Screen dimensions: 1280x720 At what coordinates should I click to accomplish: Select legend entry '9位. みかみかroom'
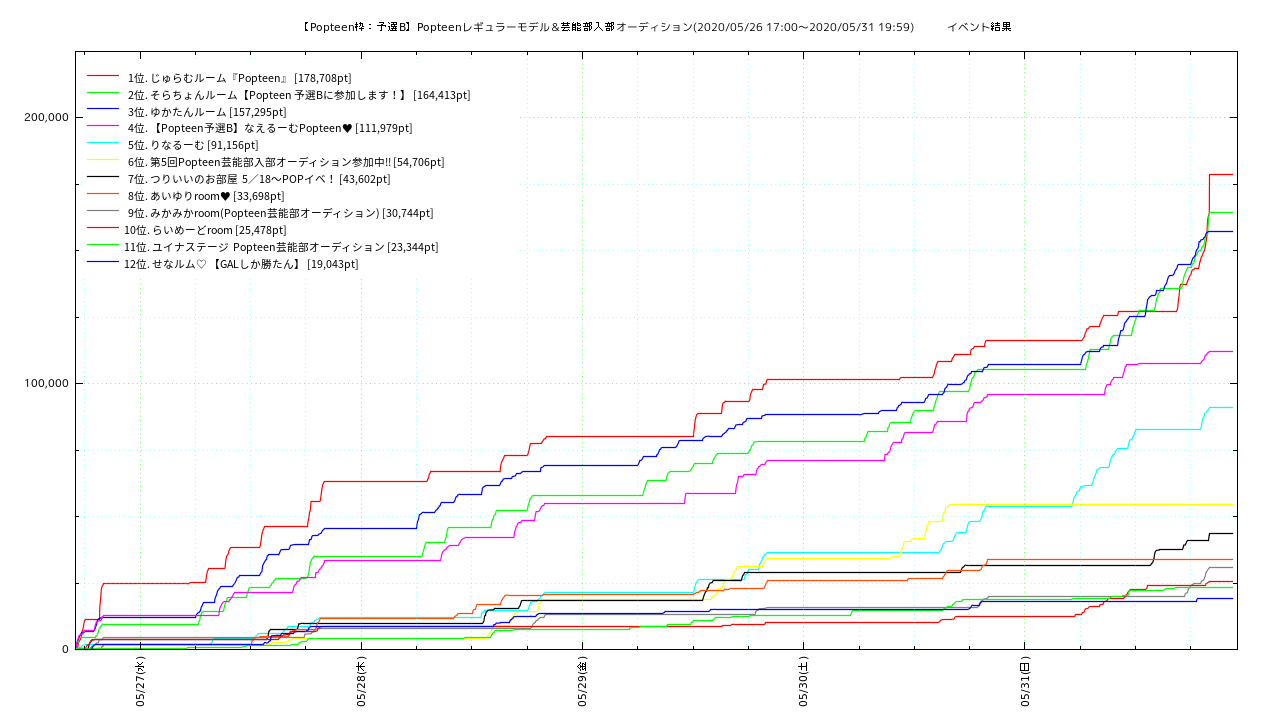[280, 213]
